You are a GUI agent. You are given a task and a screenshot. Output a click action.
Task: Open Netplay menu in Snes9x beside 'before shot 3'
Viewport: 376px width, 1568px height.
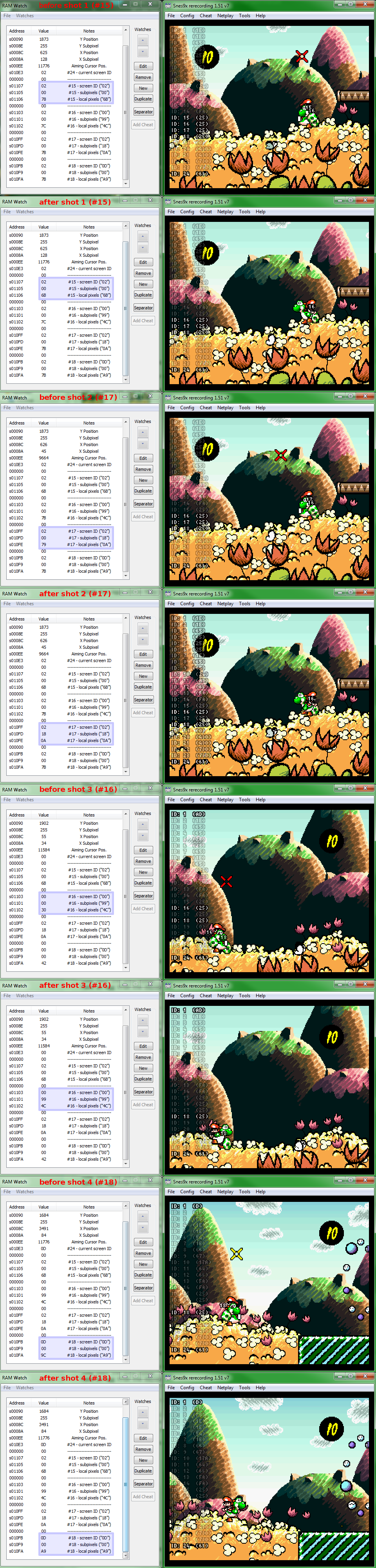click(225, 800)
